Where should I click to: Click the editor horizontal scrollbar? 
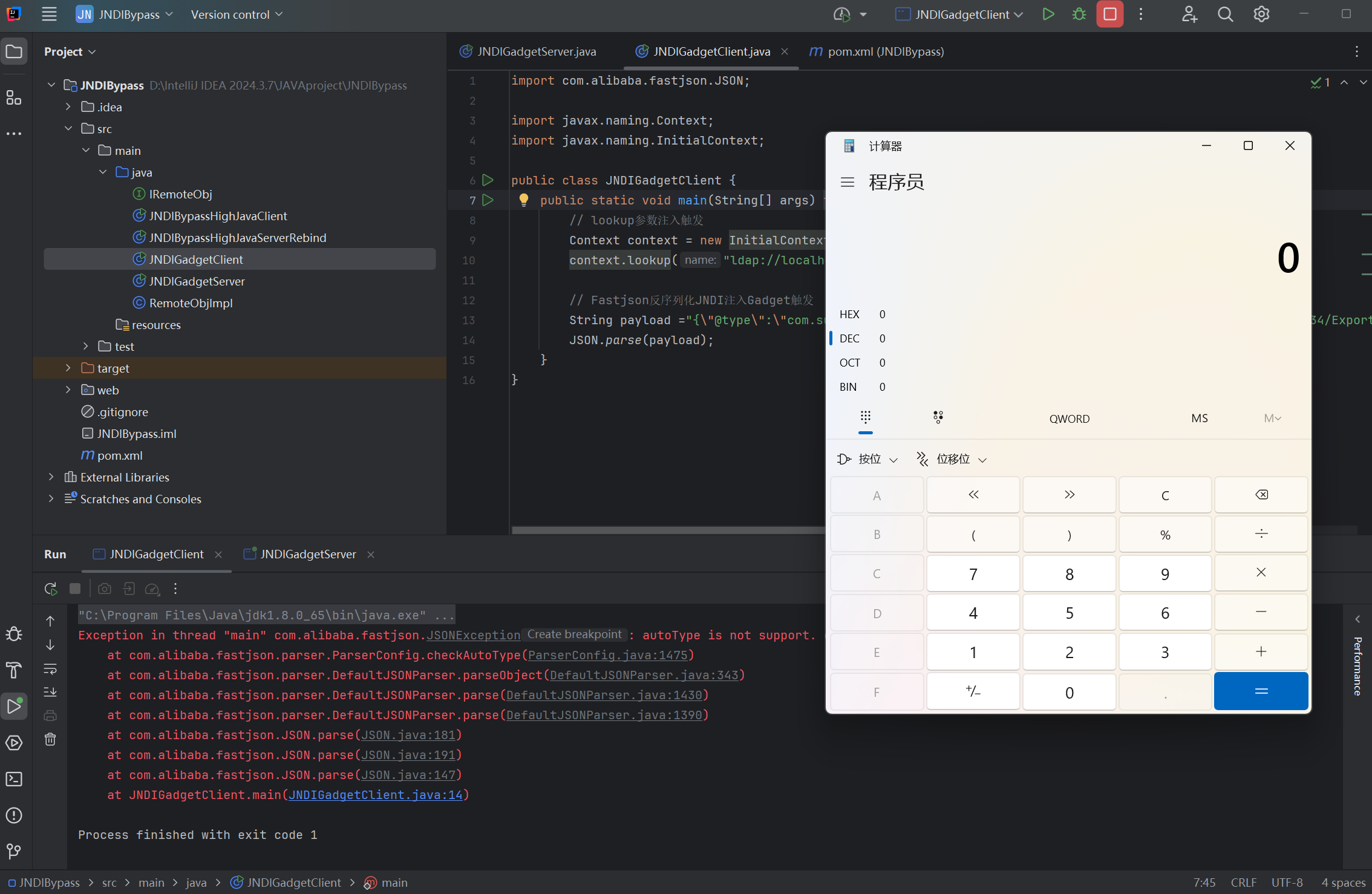coord(668,530)
